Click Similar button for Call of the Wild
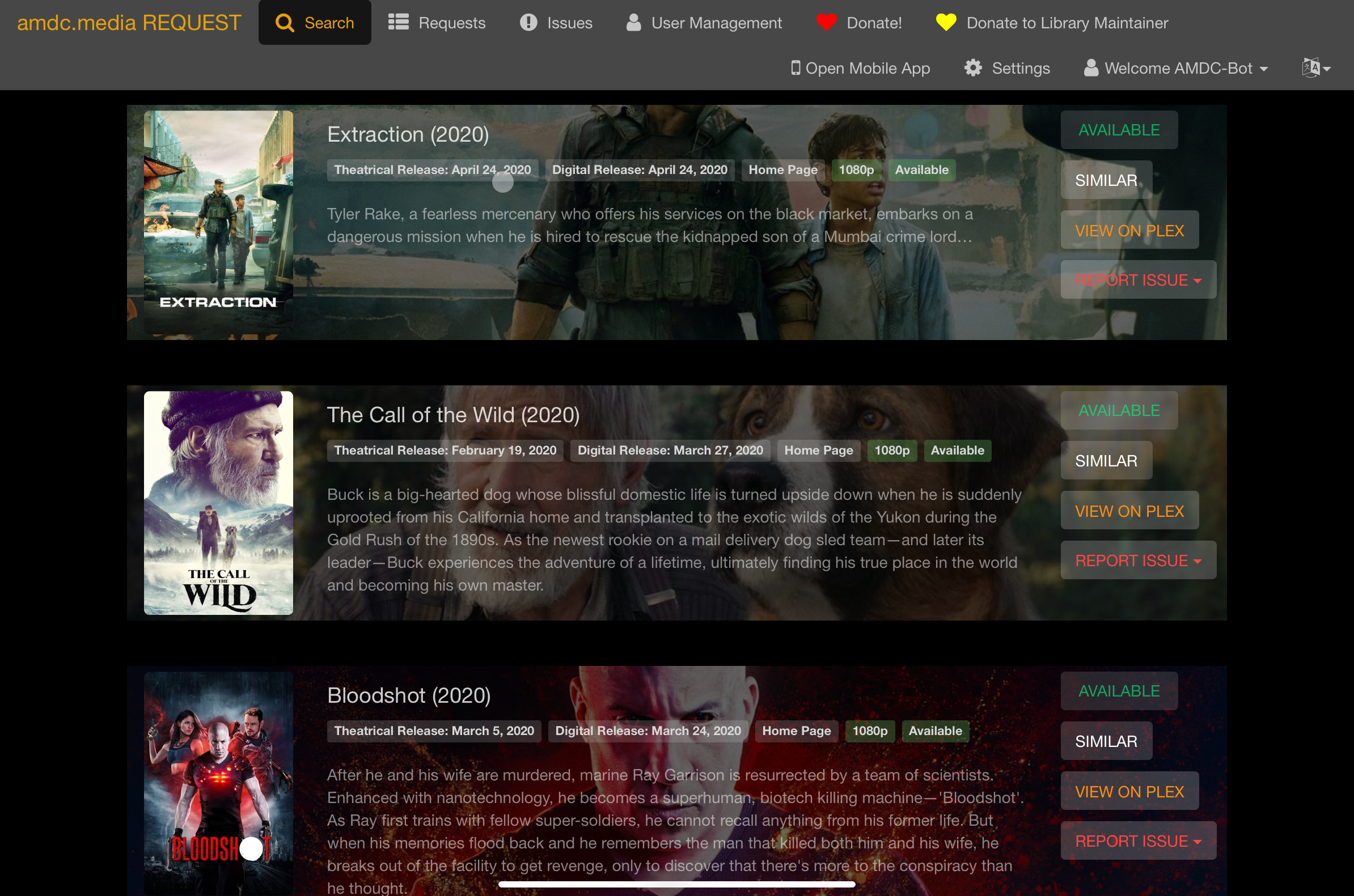Screen dimensions: 1354x896 [x=1106, y=460]
